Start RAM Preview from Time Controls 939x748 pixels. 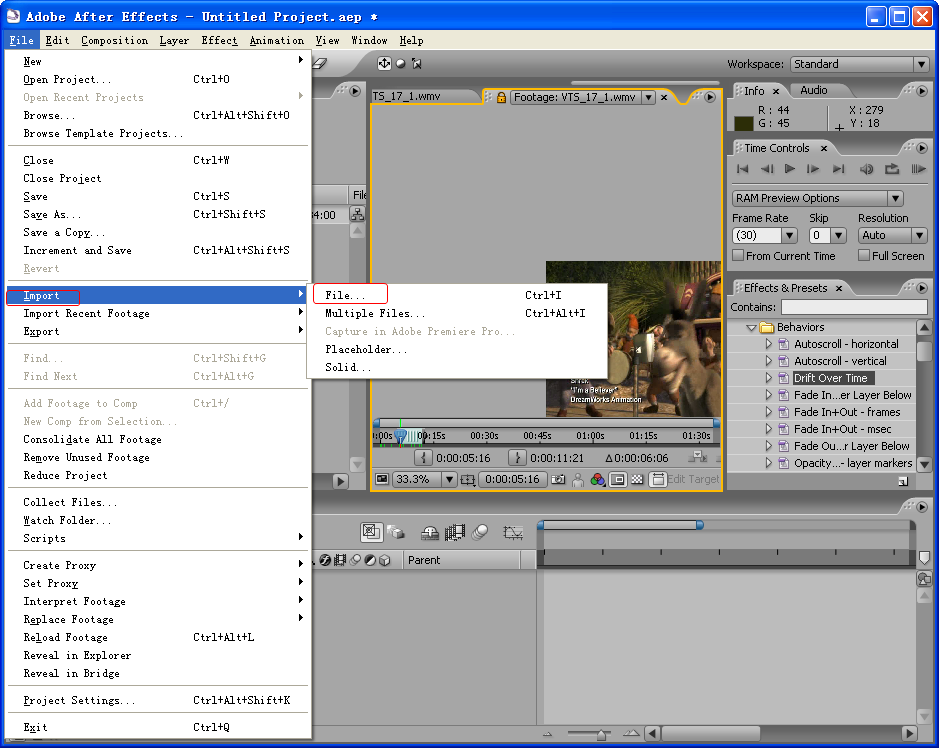(918, 169)
